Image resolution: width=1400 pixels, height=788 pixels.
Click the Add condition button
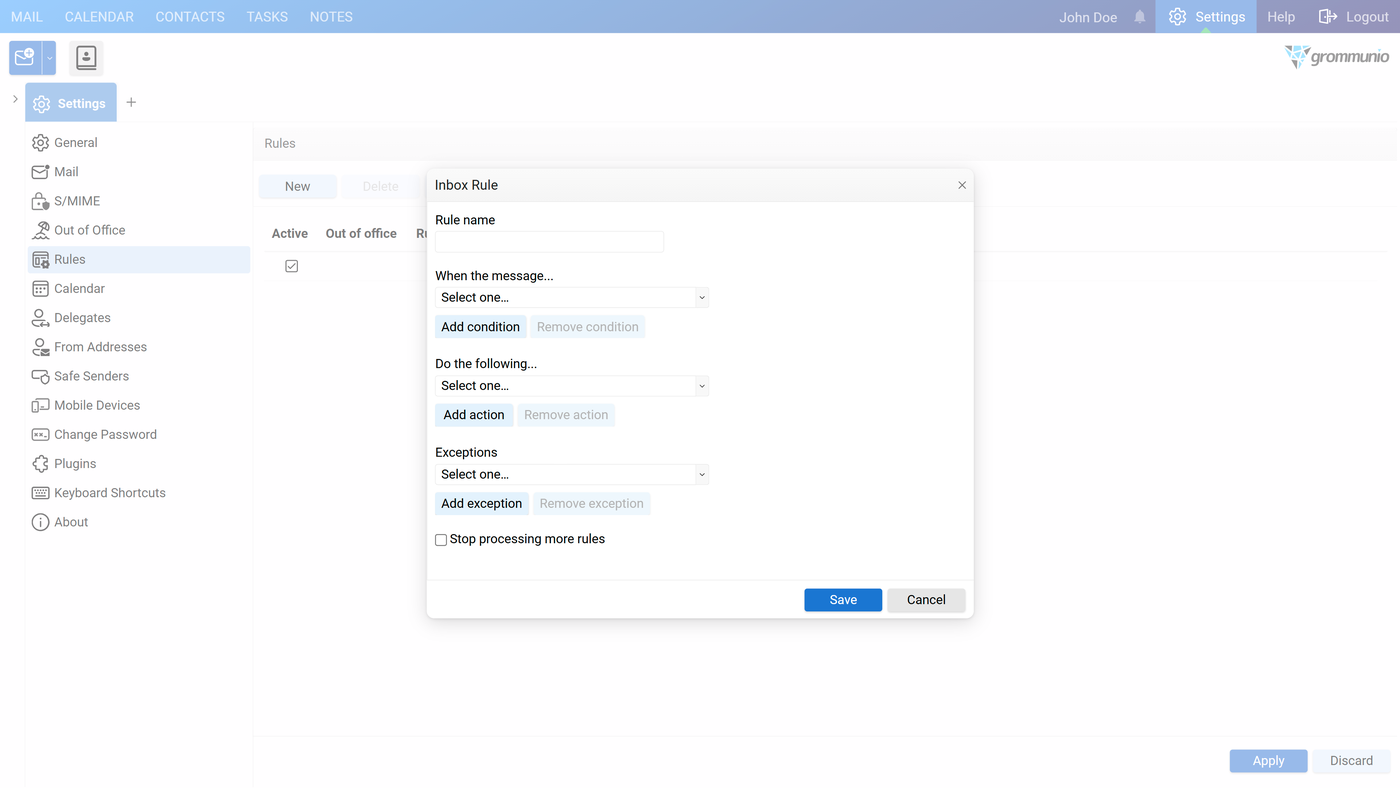[481, 327]
